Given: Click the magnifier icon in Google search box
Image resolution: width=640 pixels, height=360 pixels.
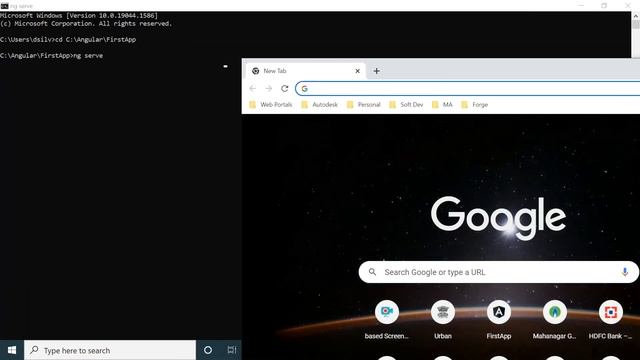Looking at the screenshot, I should pos(372,272).
